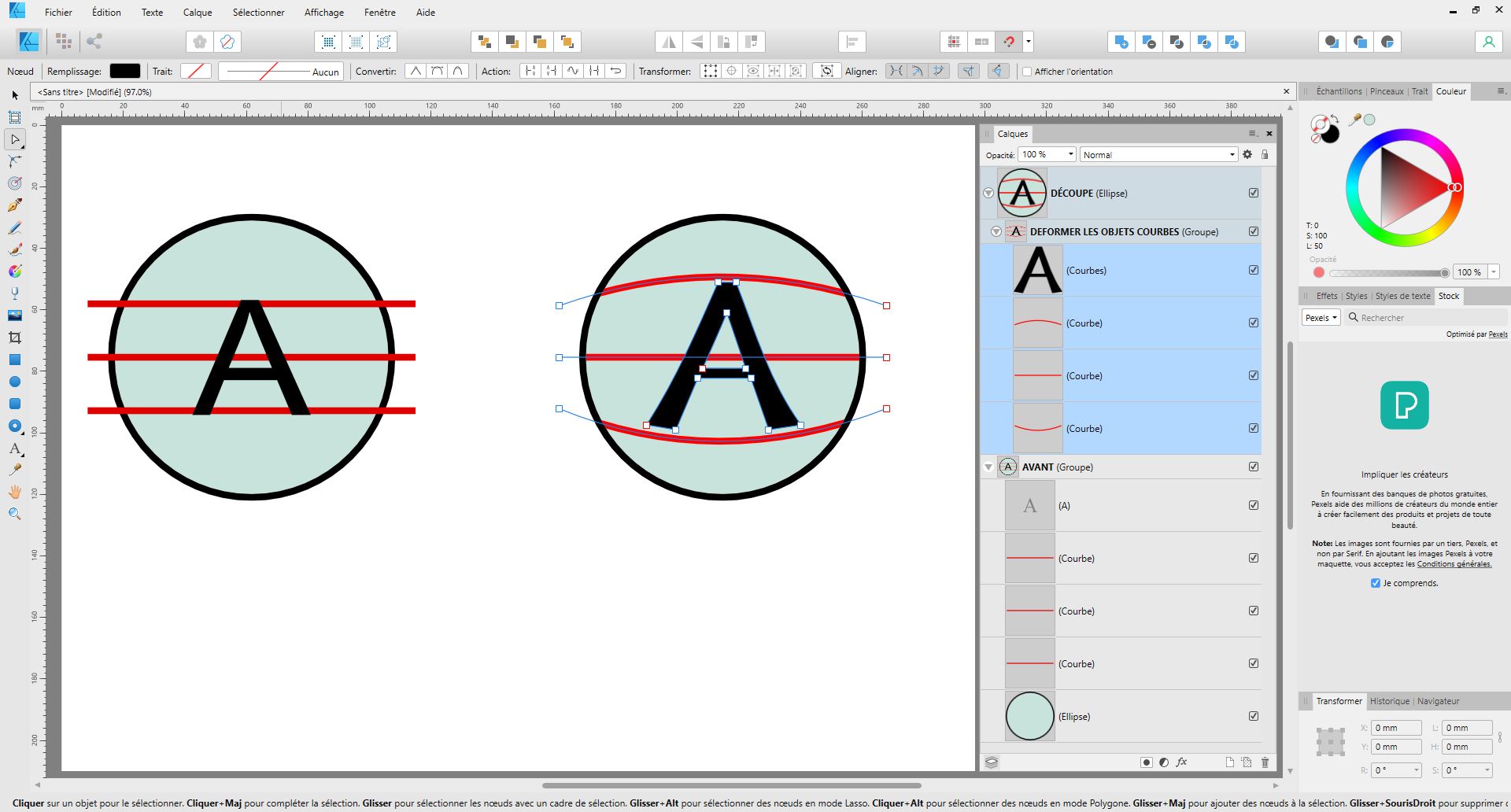Uncheck the Je comprends checkbox

click(x=1376, y=583)
